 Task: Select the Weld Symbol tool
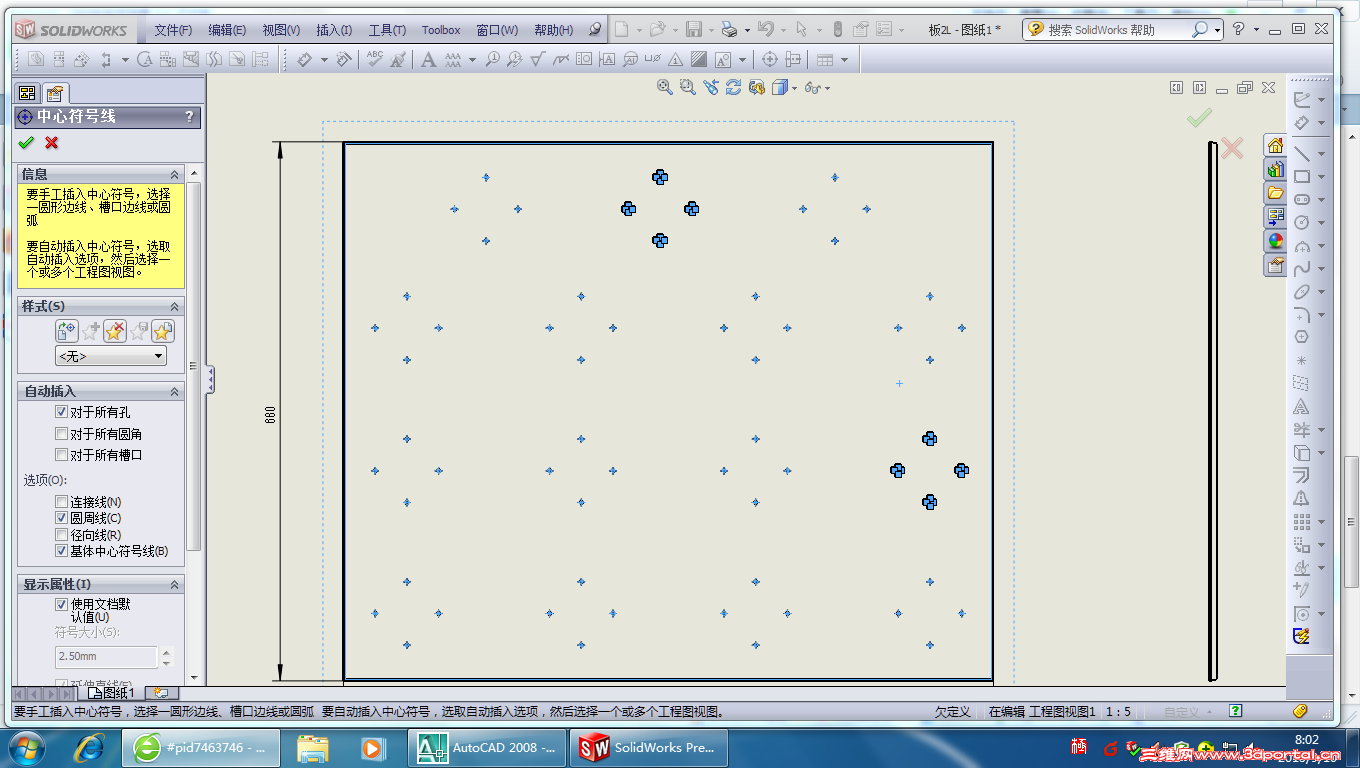561,60
